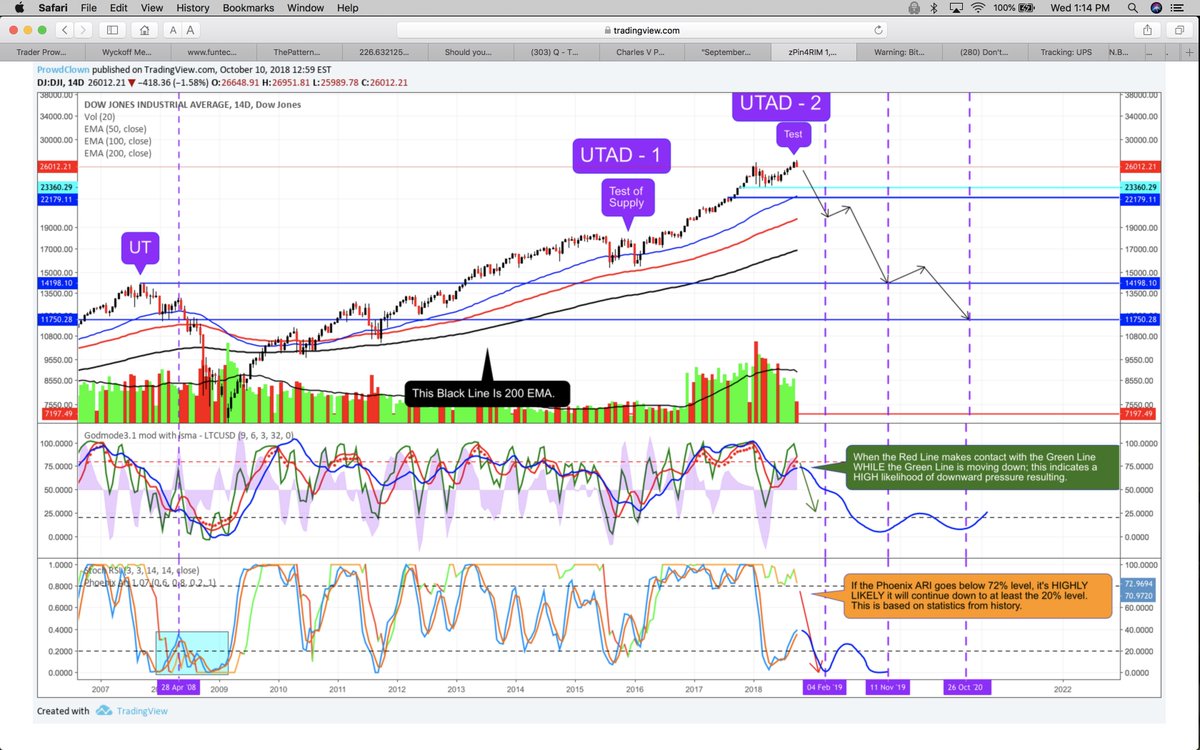Show all tabs overview
Screen dimensions: 1200x750
tap(1179, 31)
